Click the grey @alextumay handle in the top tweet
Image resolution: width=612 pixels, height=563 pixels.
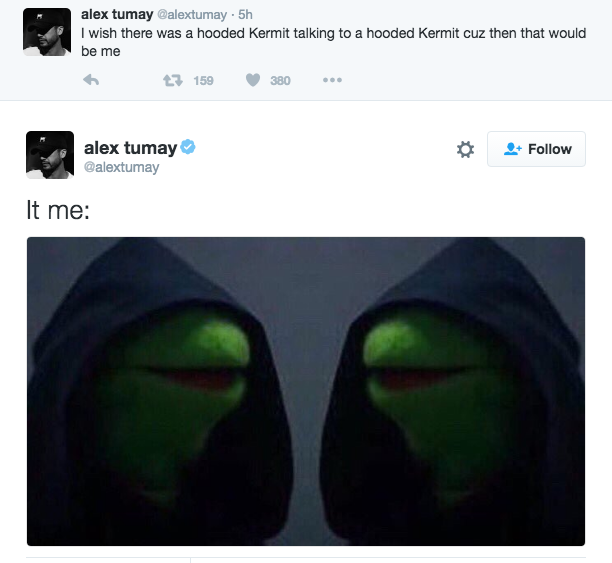tap(192, 15)
